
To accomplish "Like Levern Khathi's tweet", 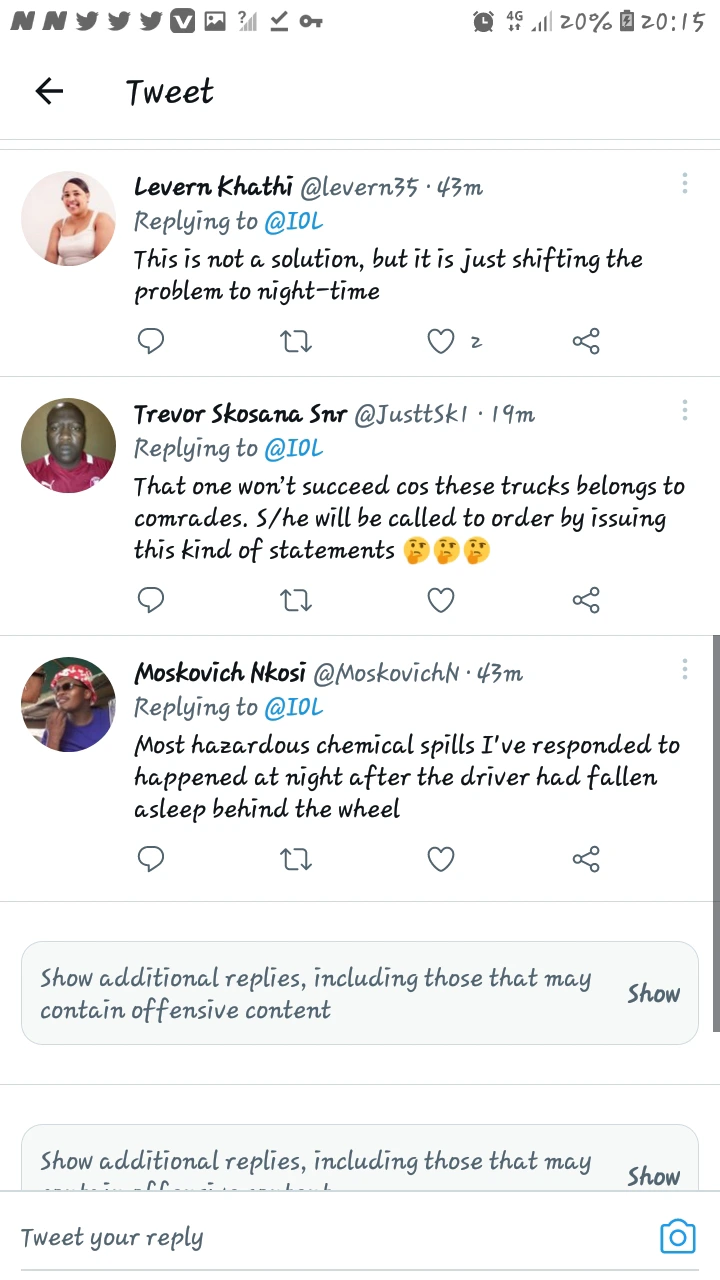I will click(441, 342).
